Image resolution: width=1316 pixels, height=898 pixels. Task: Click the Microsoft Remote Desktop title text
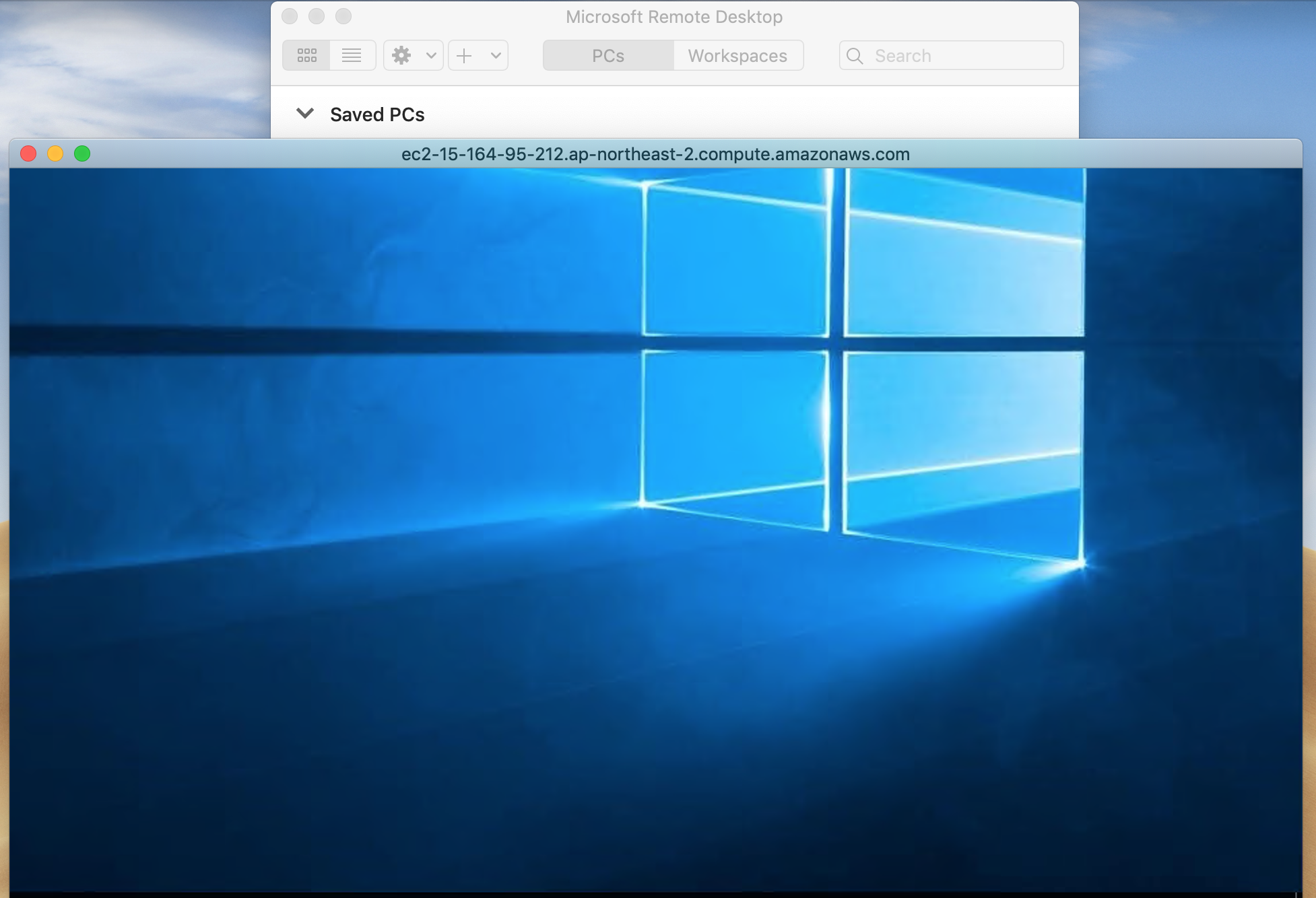tap(673, 17)
